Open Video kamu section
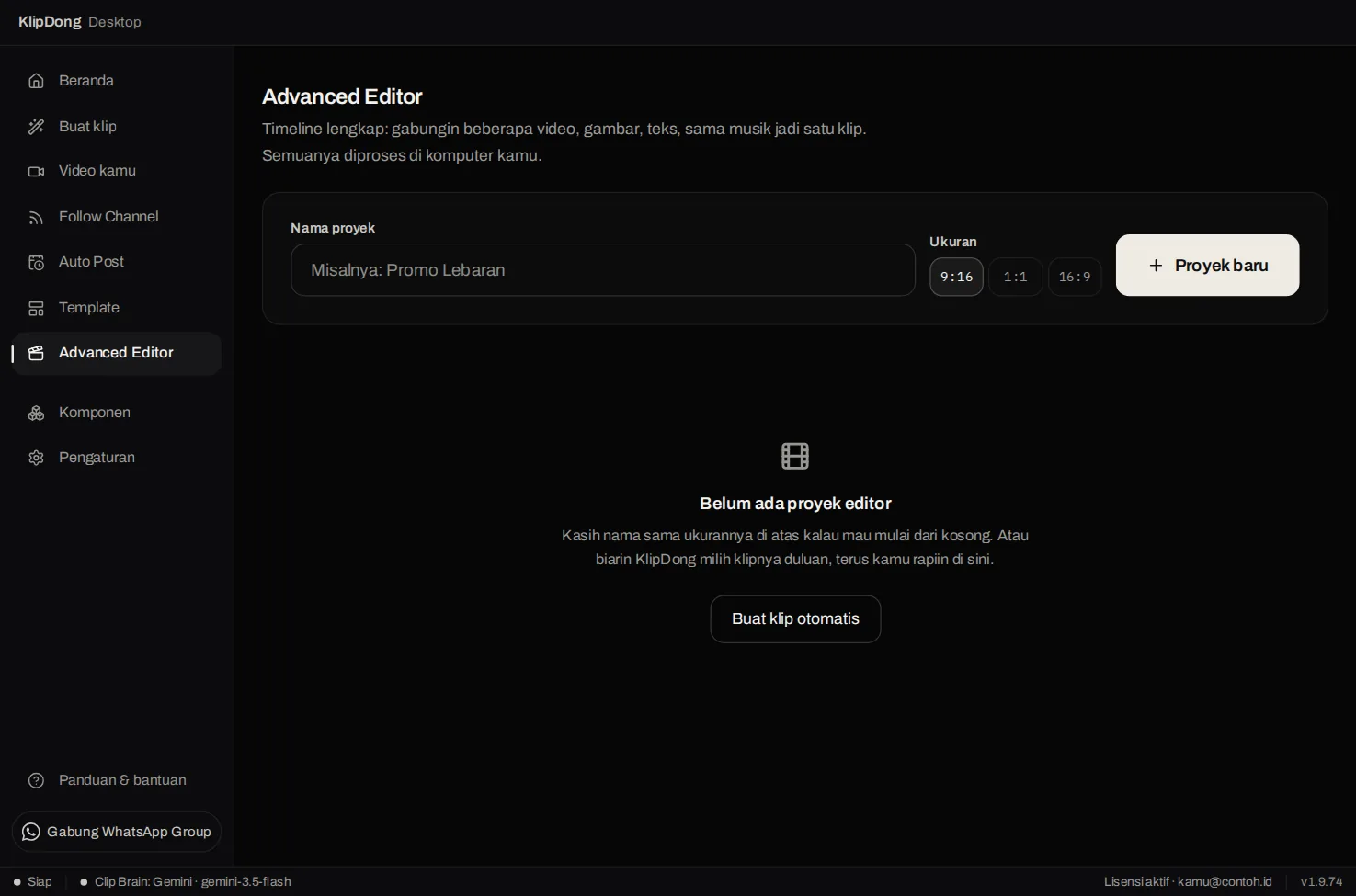1356x896 pixels. [x=117, y=171]
